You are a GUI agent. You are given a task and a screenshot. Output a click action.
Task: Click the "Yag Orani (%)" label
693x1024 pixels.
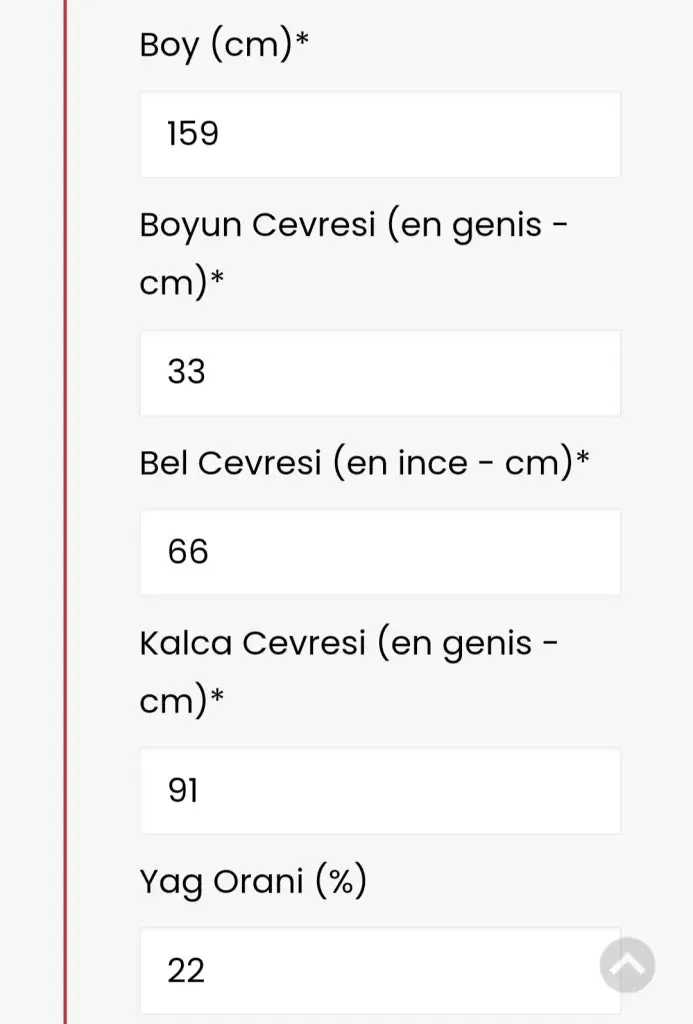(x=252, y=882)
